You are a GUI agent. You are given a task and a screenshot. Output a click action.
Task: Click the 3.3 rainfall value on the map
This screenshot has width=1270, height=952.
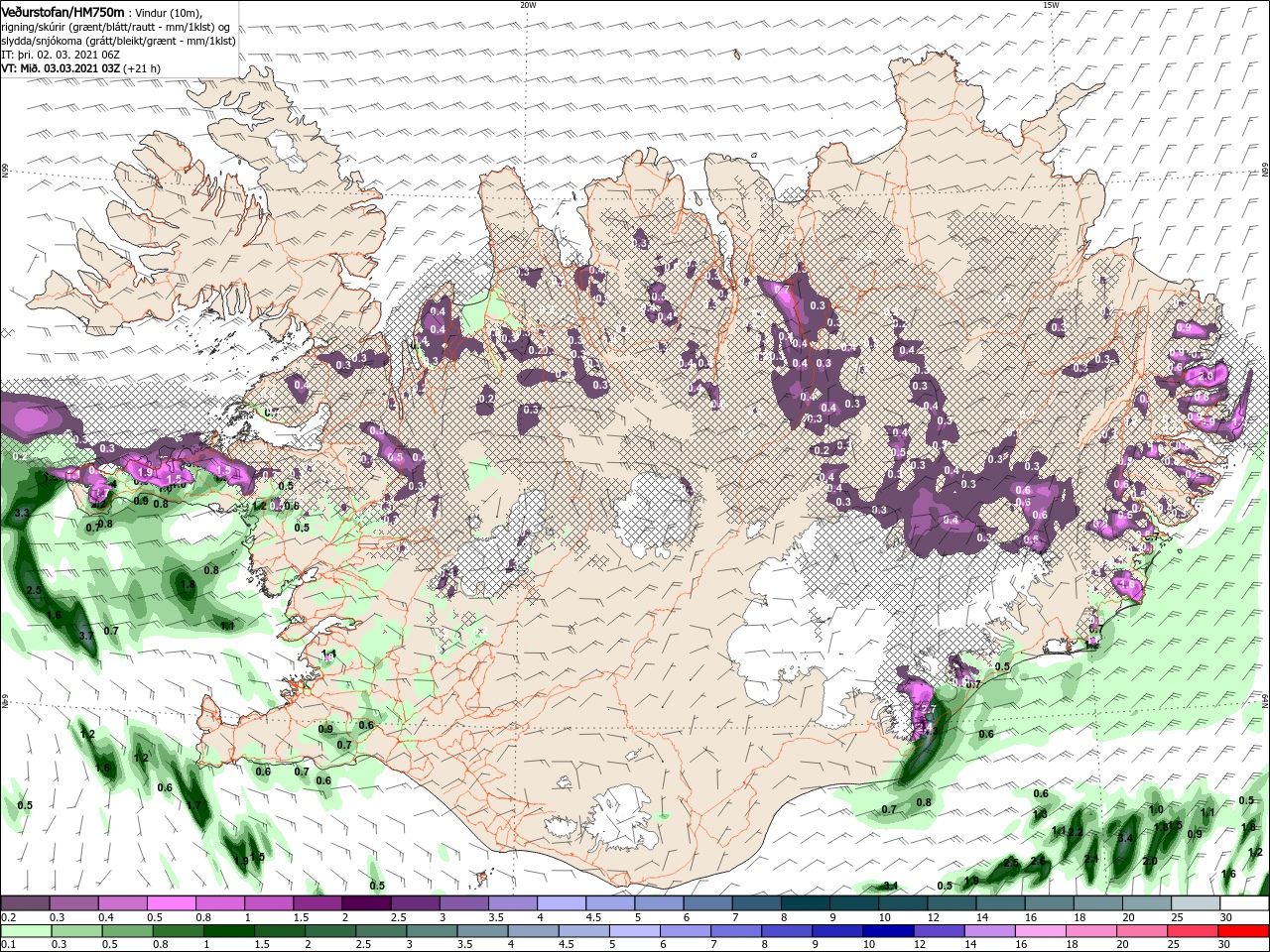coord(22,513)
